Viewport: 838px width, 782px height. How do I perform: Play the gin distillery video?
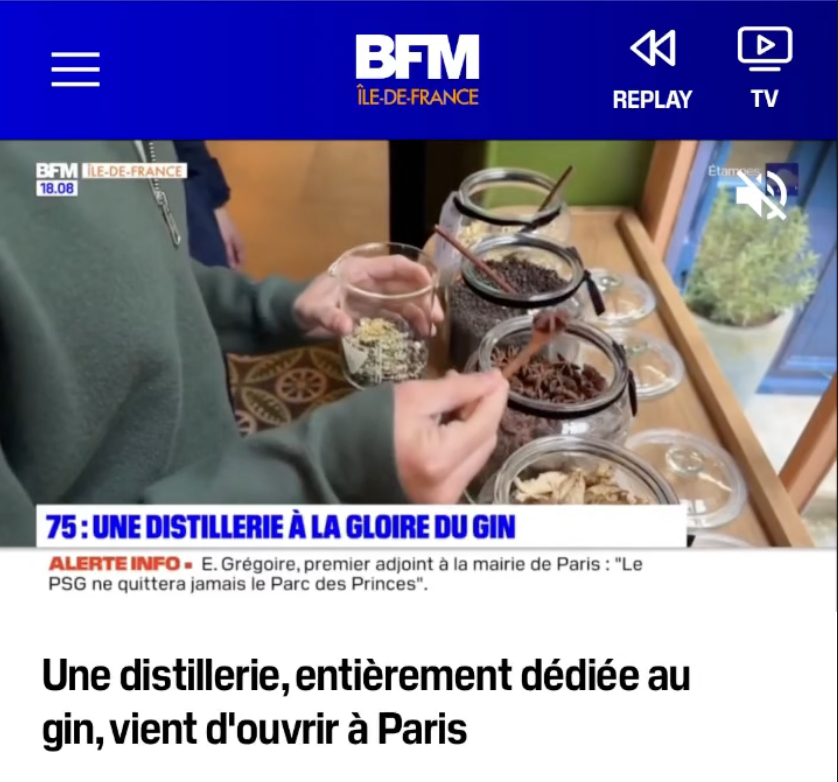419,342
